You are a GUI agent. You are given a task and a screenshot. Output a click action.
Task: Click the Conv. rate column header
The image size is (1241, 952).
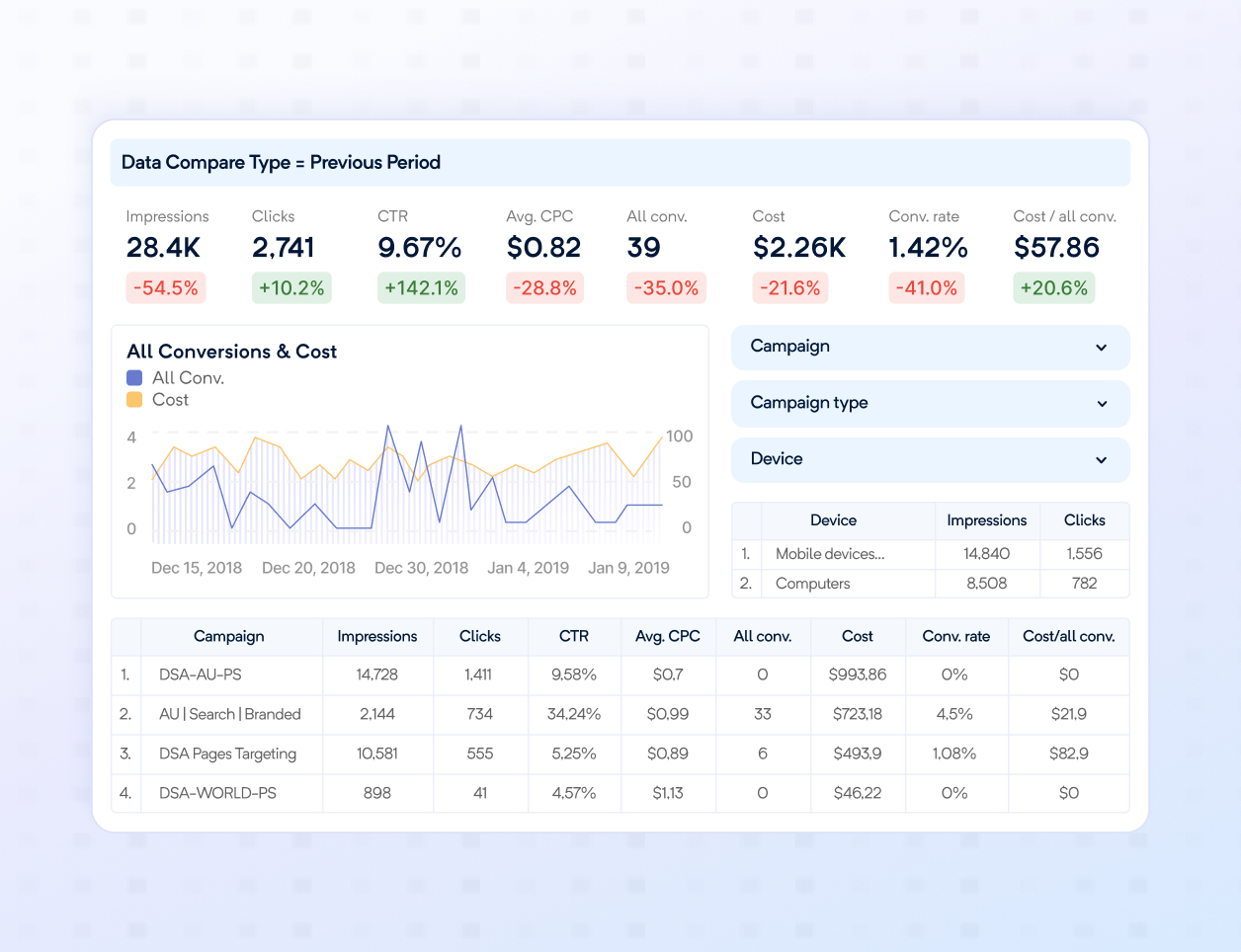[x=955, y=637]
